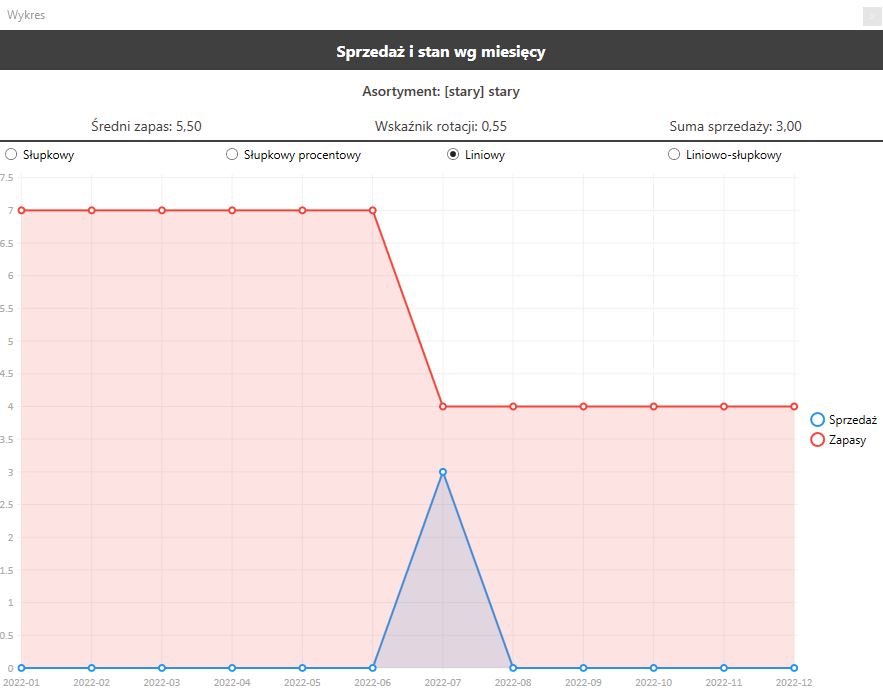Screen dimensions: 883x691
Task: Click the Wskaźnik rotacji indicator text
Action: (440, 126)
